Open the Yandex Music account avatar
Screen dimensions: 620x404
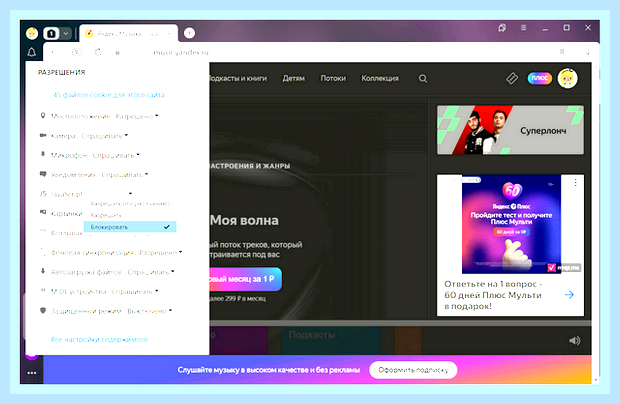tap(567, 78)
